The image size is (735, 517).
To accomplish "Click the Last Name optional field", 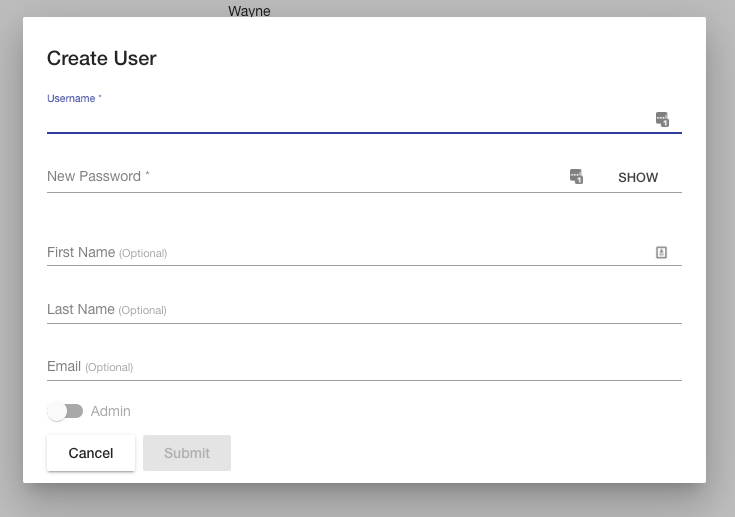I will tap(364, 309).
